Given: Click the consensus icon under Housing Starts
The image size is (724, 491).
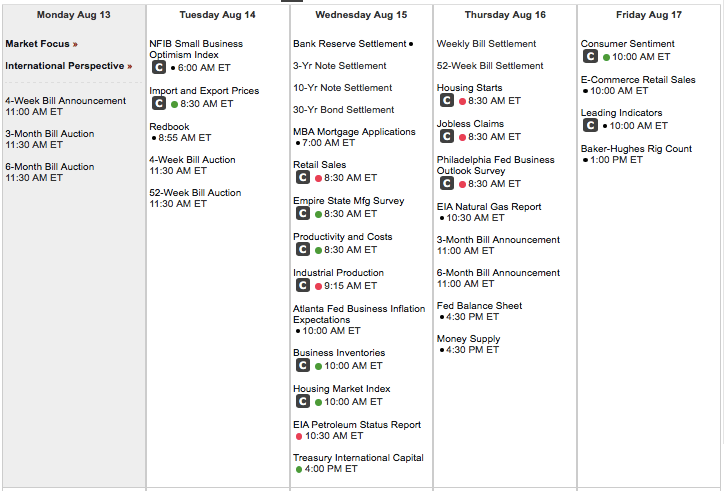Looking at the screenshot, I should [447, 100].
